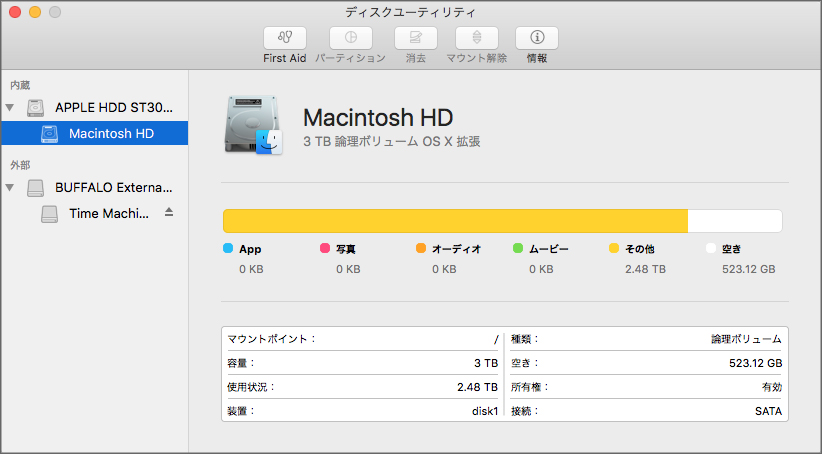Click the orange オーディオ legend dot

pos(421,248)
